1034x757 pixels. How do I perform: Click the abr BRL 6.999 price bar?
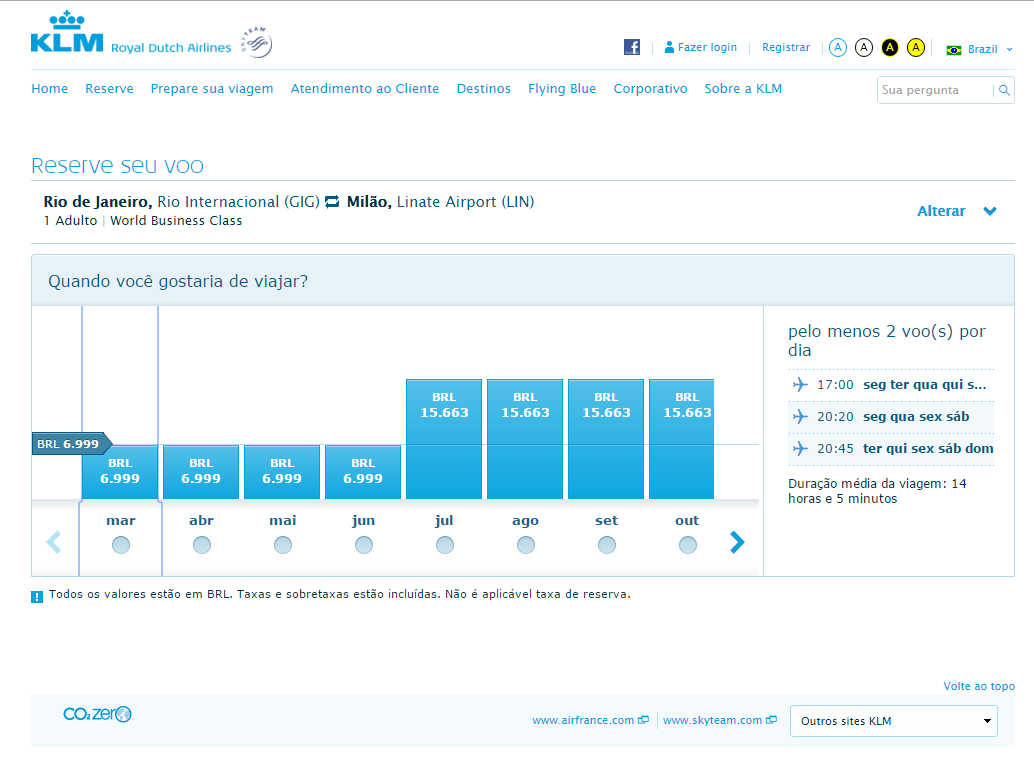[x=201, y=472]
